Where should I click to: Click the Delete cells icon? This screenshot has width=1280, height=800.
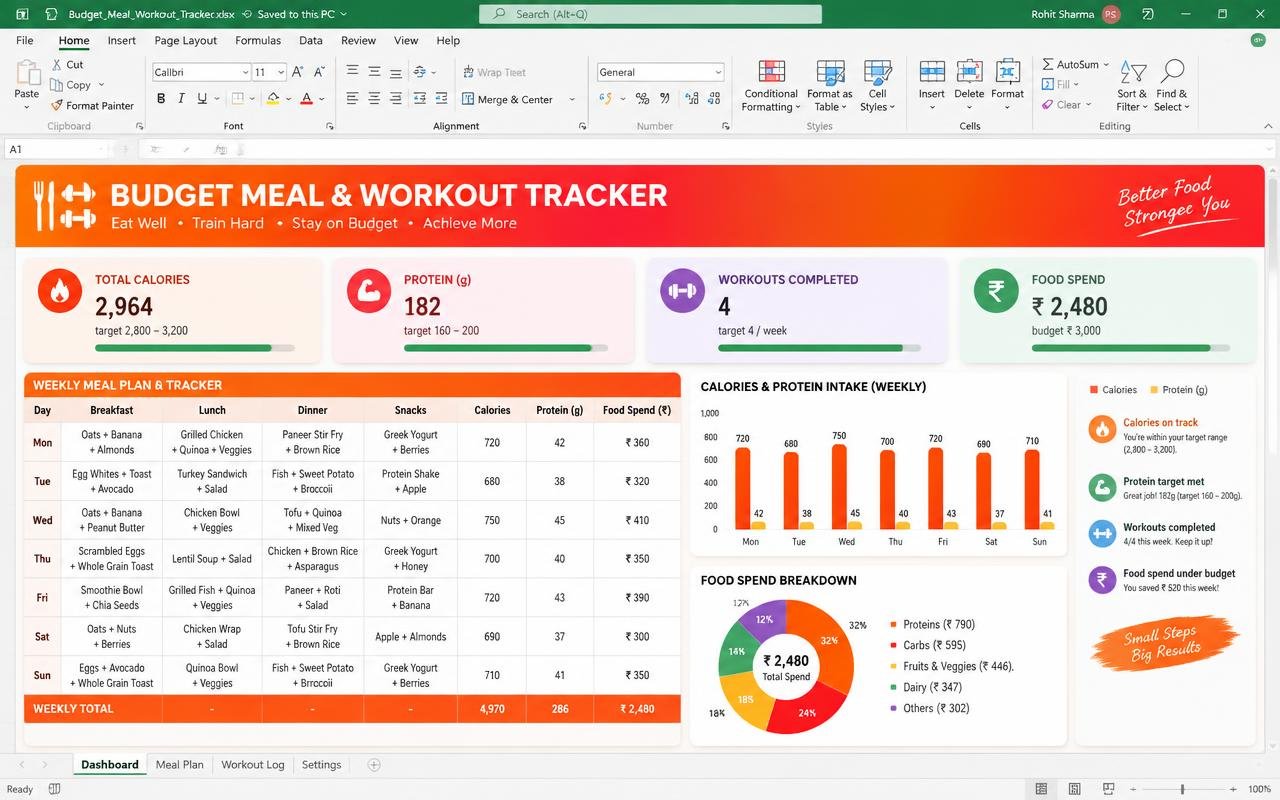click(x=969, y=72)
